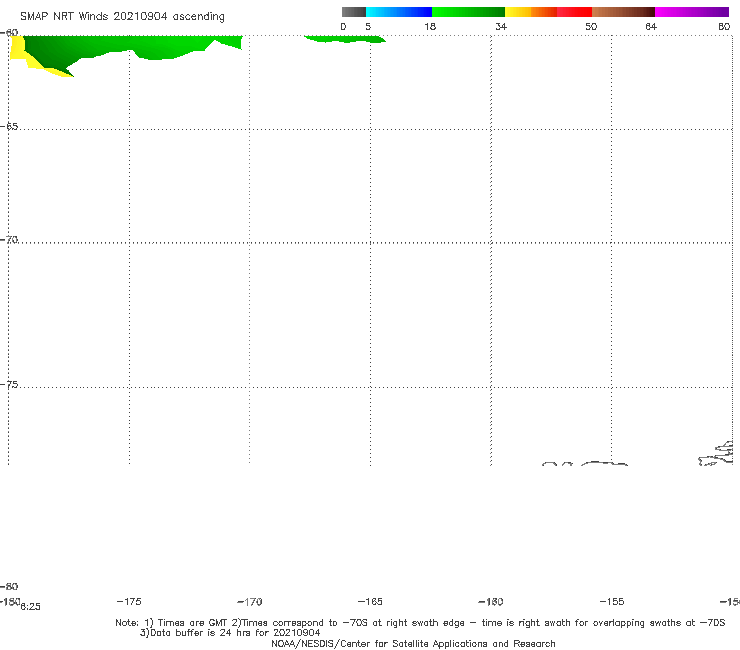Click the "SMAP NRT Winds 20210904 ascending" title
Viewport: 740px width, 650px height.
pyautogui.click(x=122, y=17)
